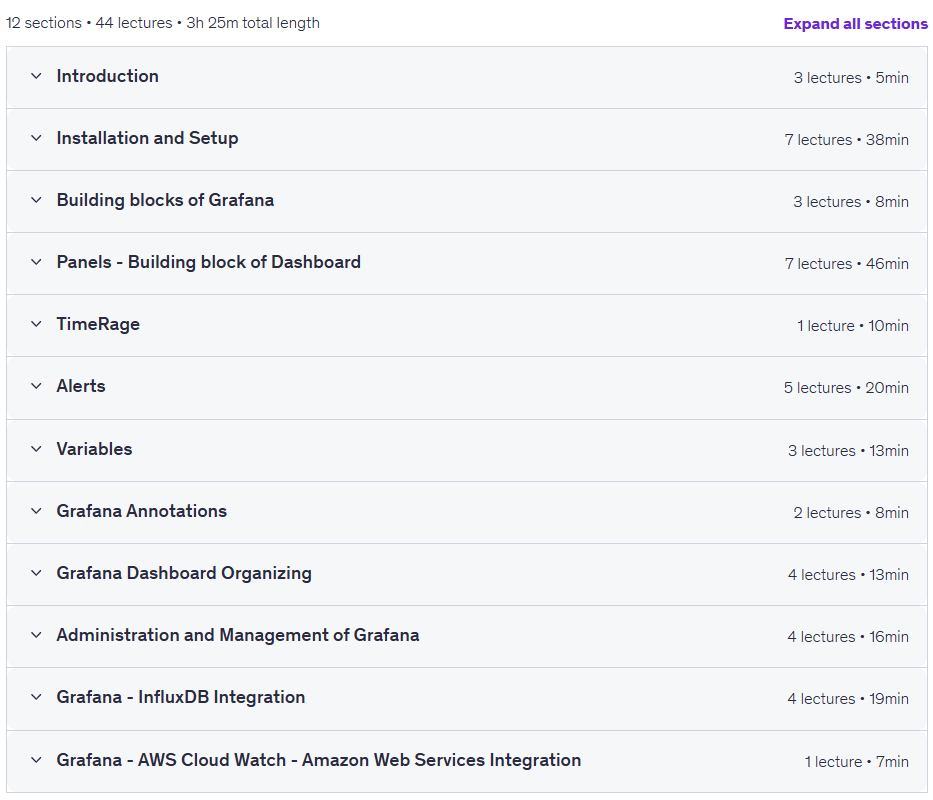Screen dimensions: 933x800
Task: Expand the Variables section chevron
Action: pyautogui.click(x=36, y=449)
